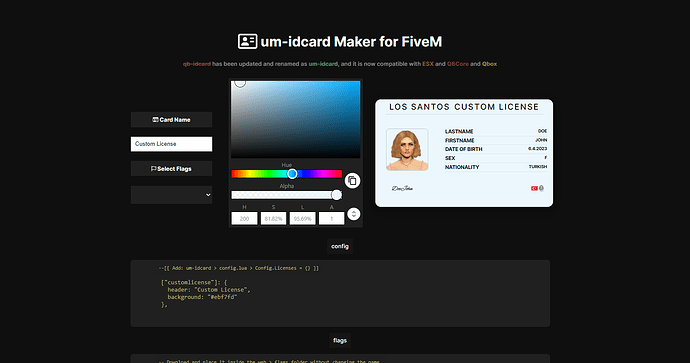The width and height of the screenshot is (690, 363).
Task: Click the S percentage input field
Action: click(x=273, y=219)
